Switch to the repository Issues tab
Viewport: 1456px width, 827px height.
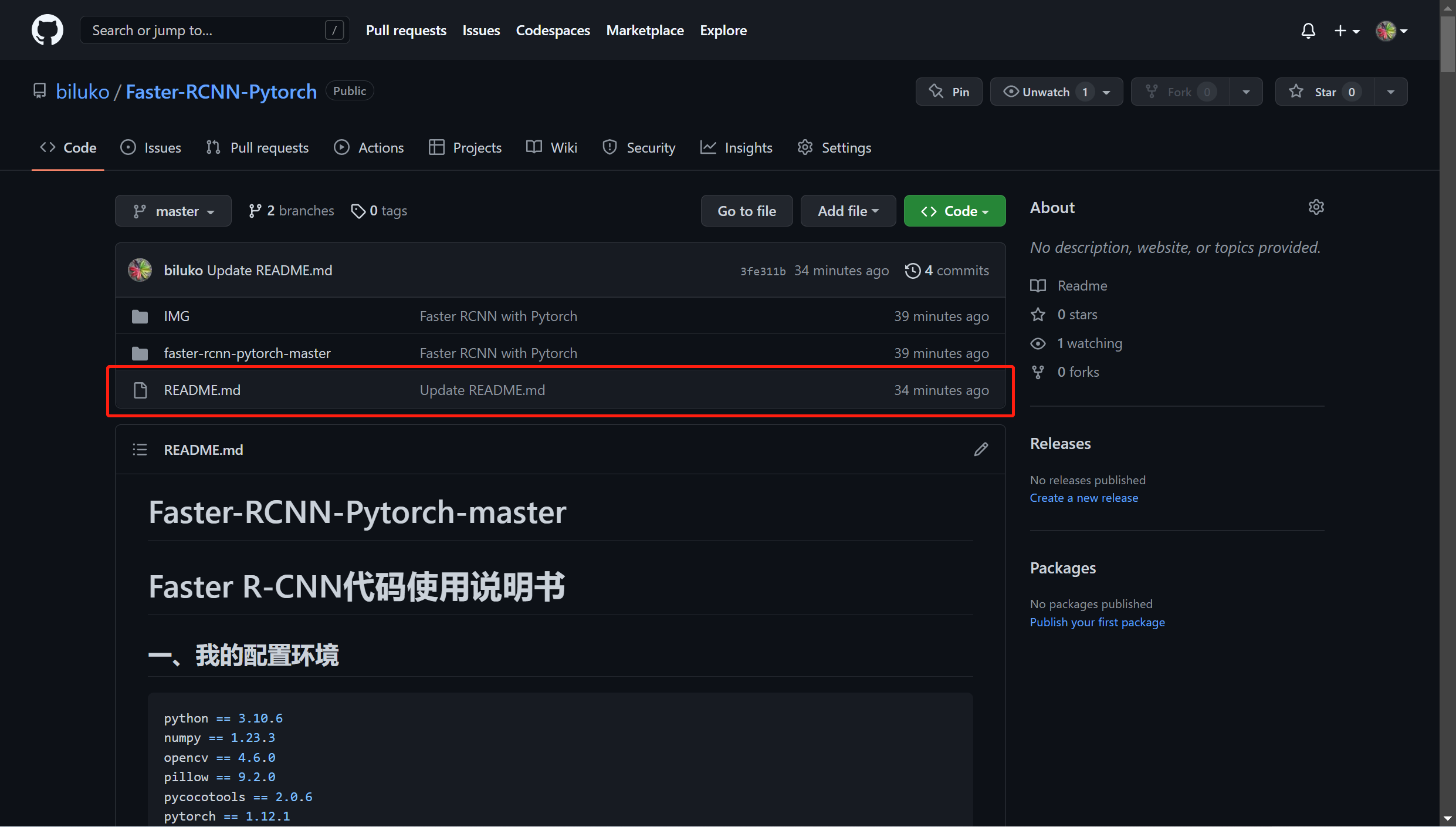pos(151,147)
